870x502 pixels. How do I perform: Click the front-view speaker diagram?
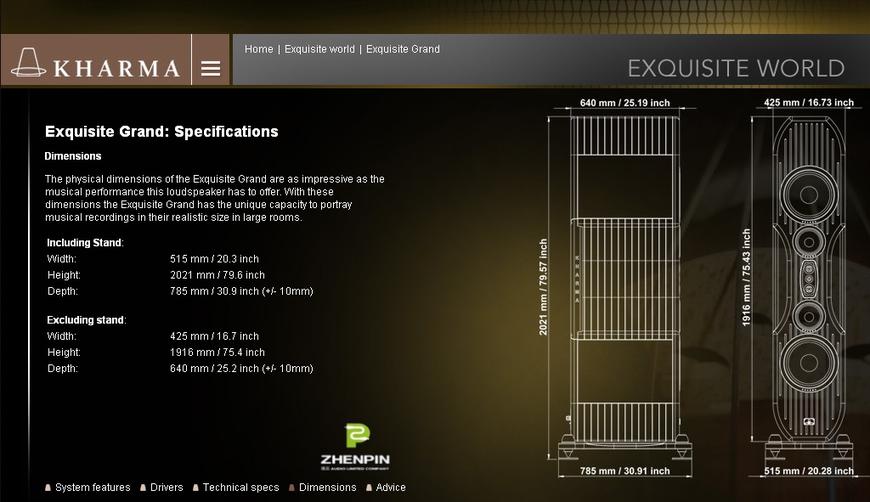coord(808,286)
